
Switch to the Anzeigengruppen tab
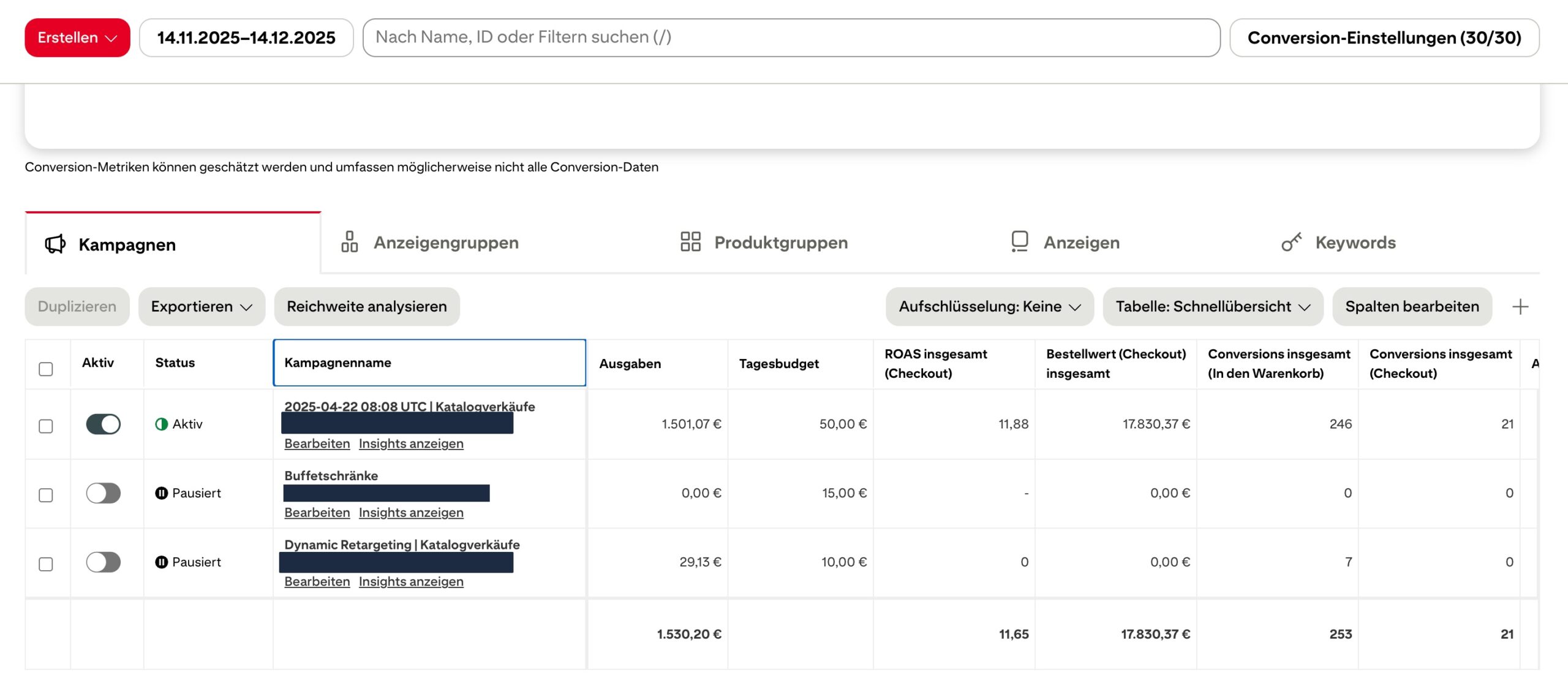pos(446,243)
